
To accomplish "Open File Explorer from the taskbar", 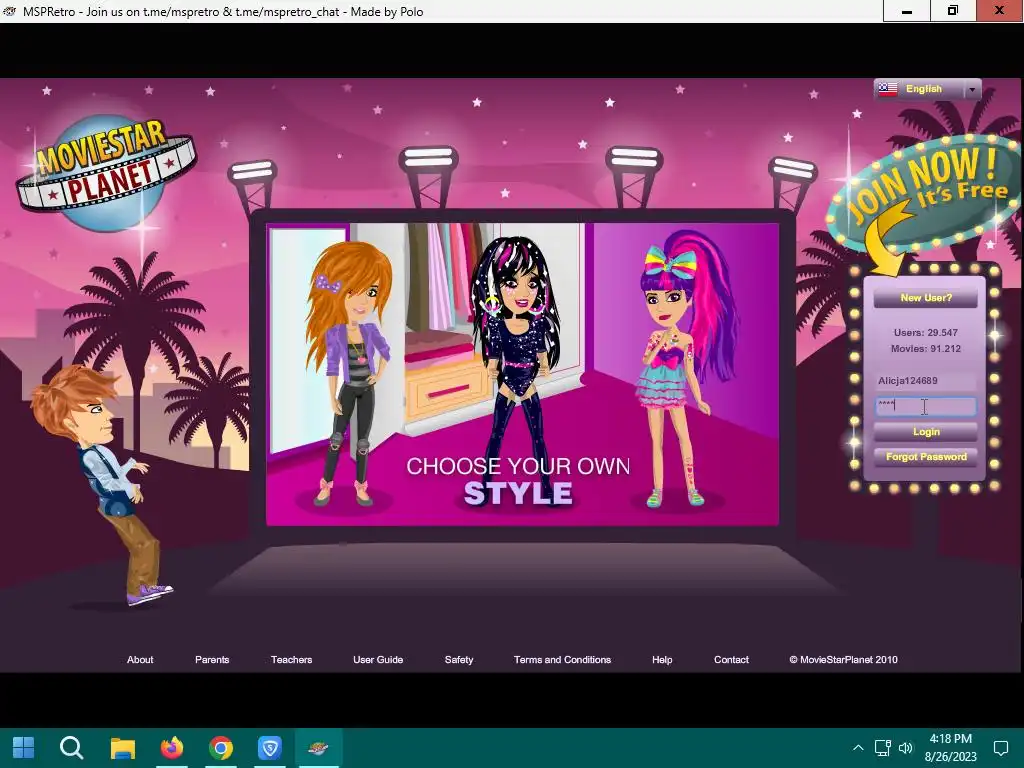I will pyautogui.click(x=122, y=748).
